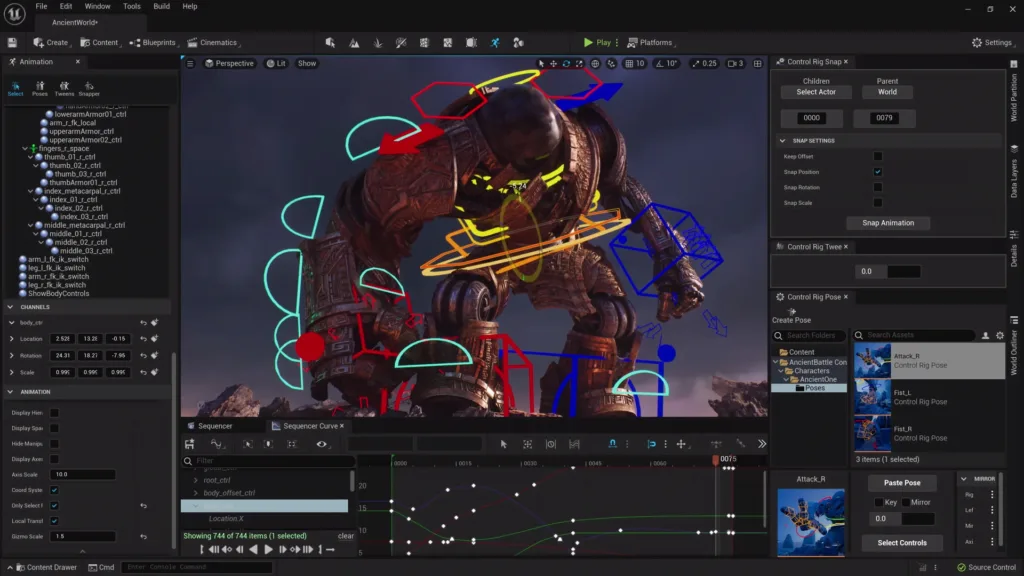Screen dimensions: 1024x576
Task: Open viewport hamburger options menu
Action: [190, 63]
